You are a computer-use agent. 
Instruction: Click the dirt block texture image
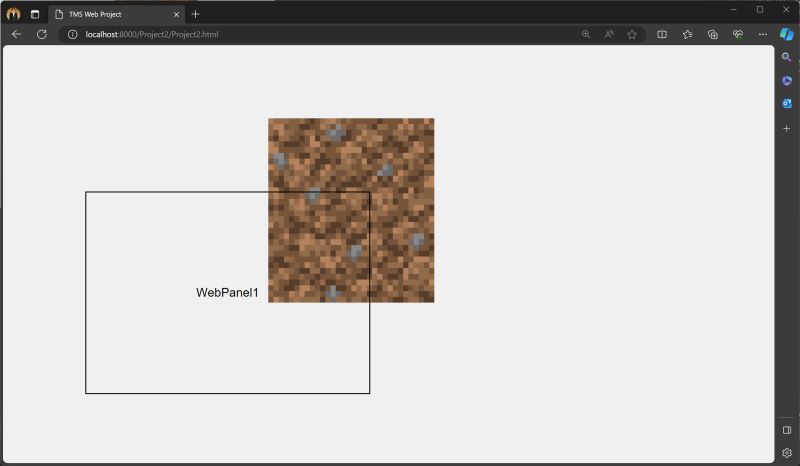351,210
